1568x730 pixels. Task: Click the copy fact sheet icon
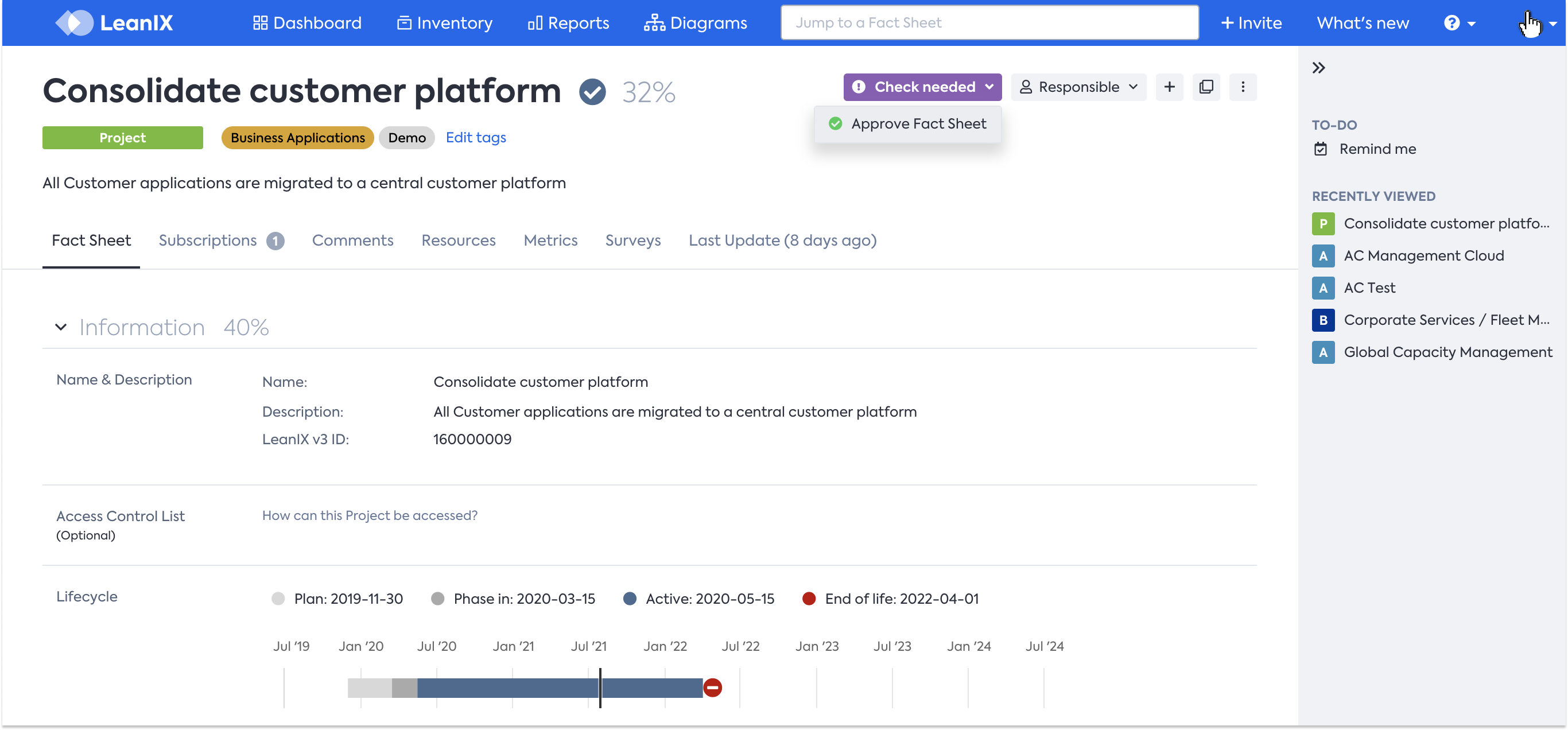pyautogui.click(x=1206, y=87)
